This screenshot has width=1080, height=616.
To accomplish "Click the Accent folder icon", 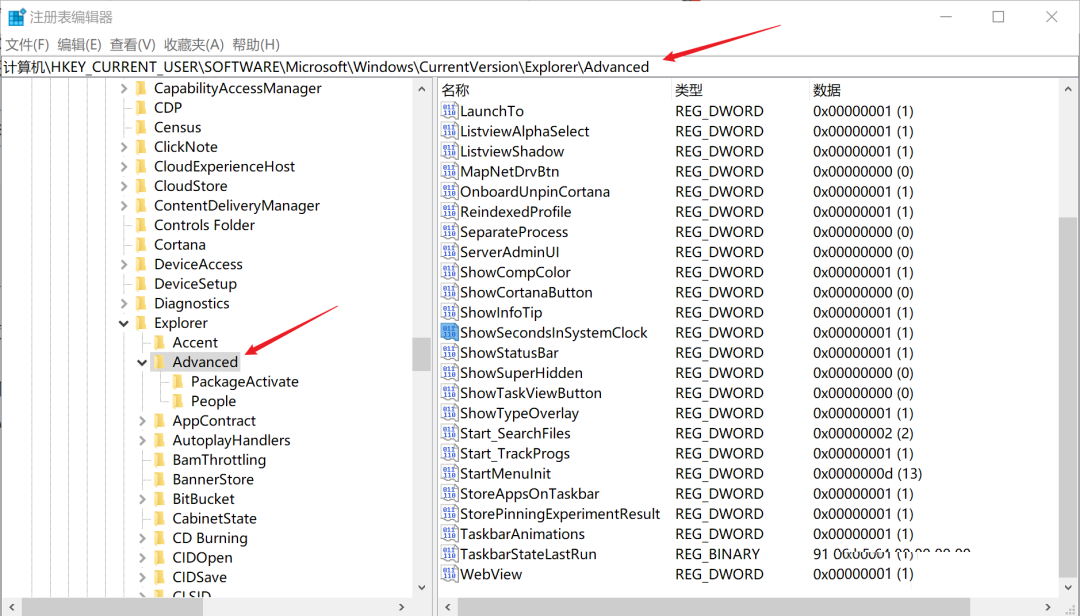I will point(160,342).
